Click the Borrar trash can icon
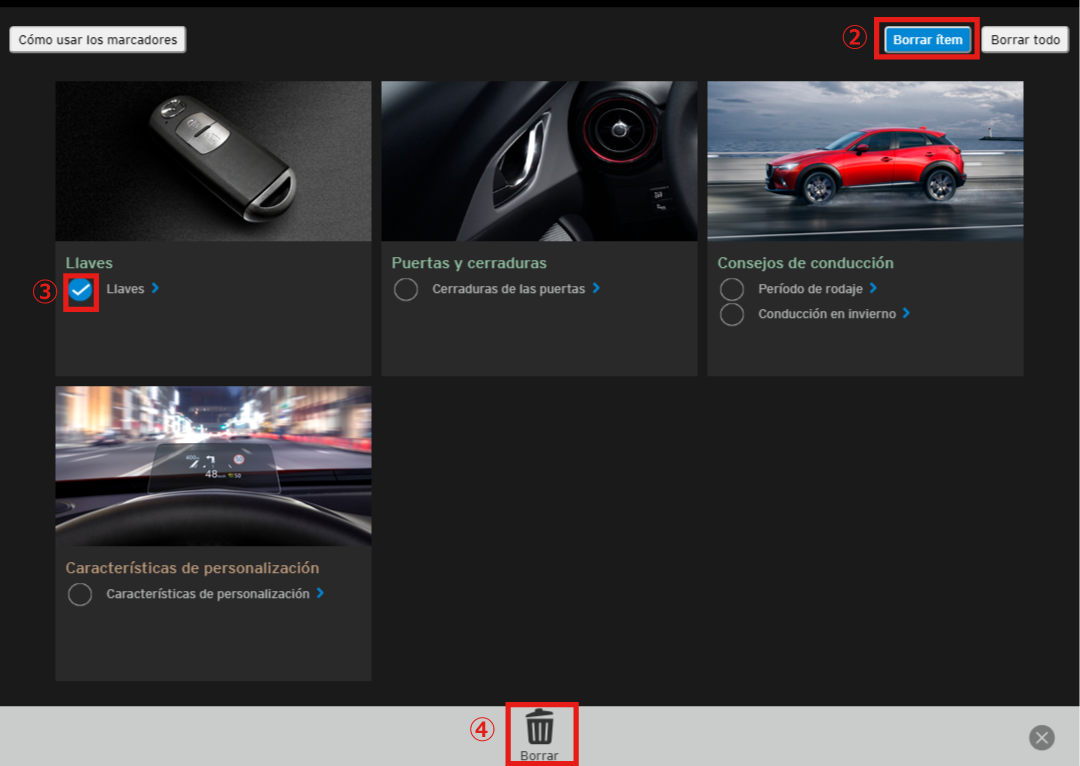This screenshot has width=1080, height=766. tap(540, 726)
